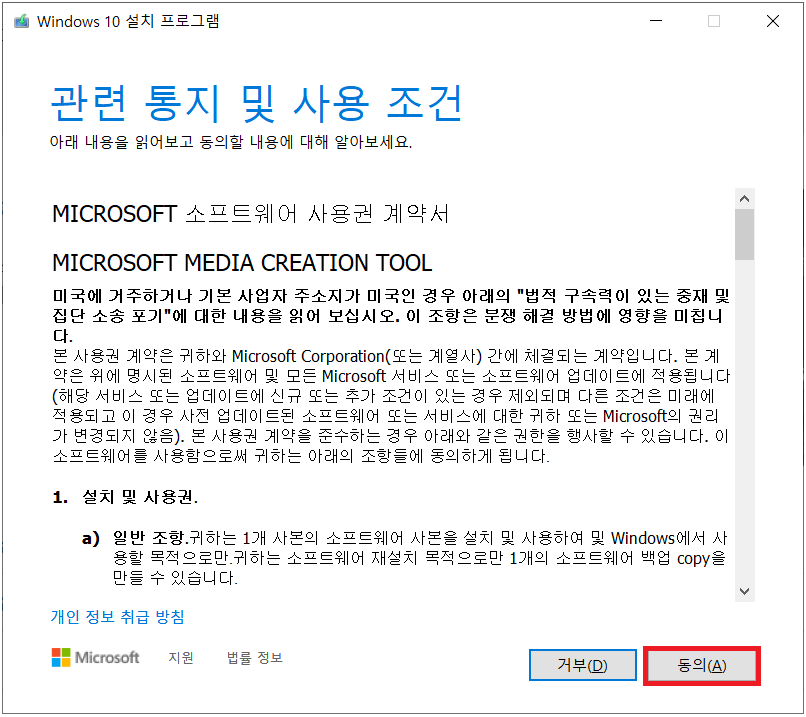Click the text MICROSOFT MEDIA CREATION TOOL
The image size is (806, 717).
(242, 263)
